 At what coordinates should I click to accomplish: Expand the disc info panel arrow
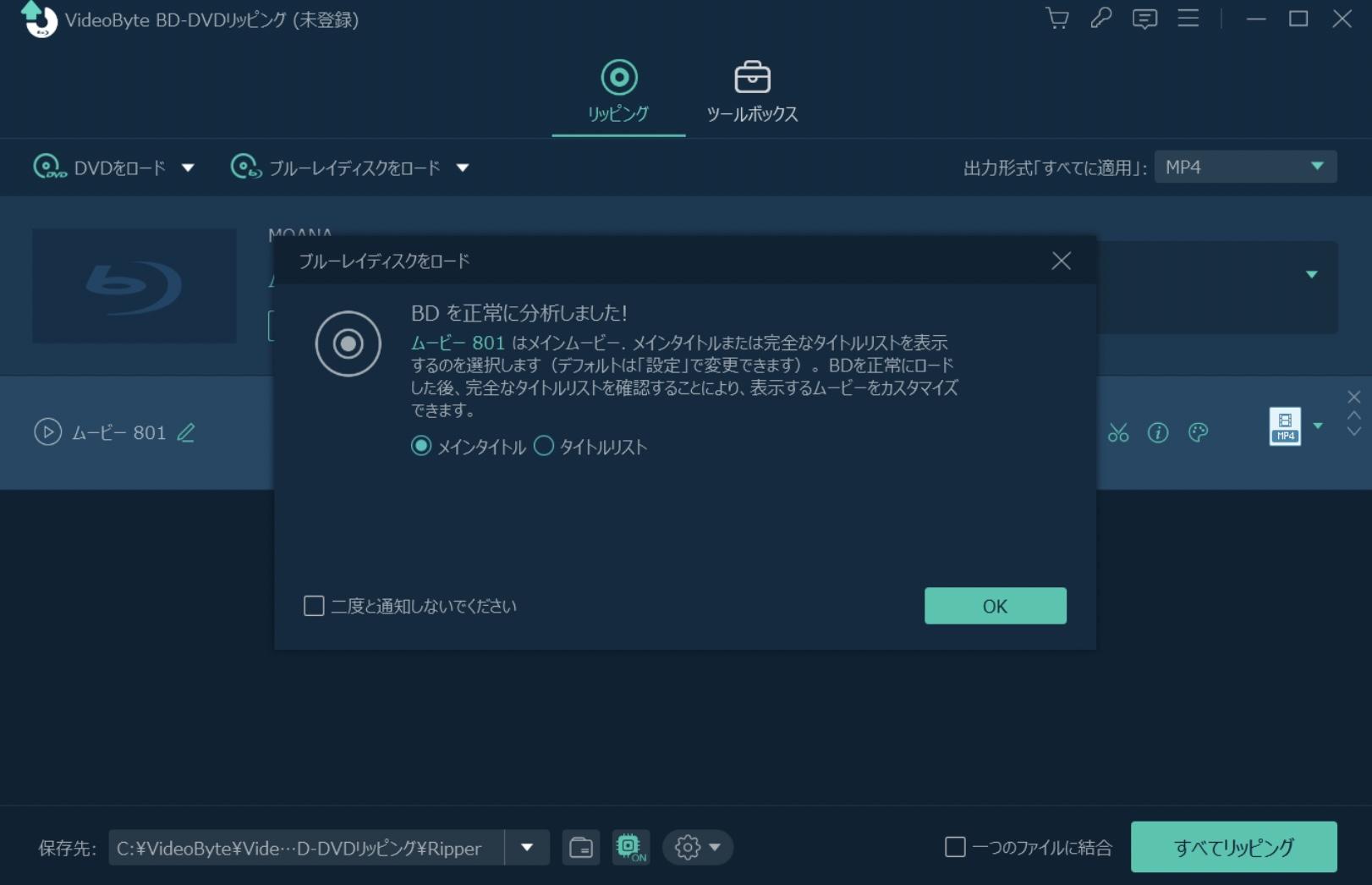1312,274
